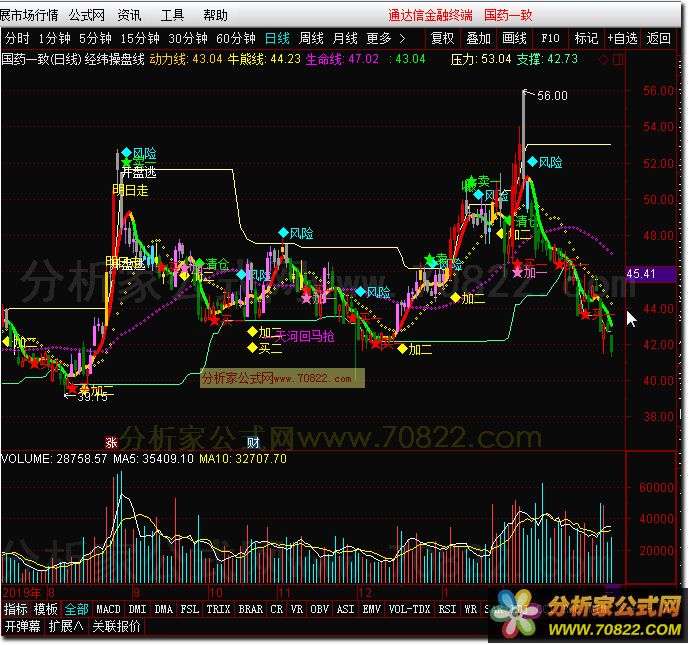Click the 支撑: 42.73 value

coord(547,59)
